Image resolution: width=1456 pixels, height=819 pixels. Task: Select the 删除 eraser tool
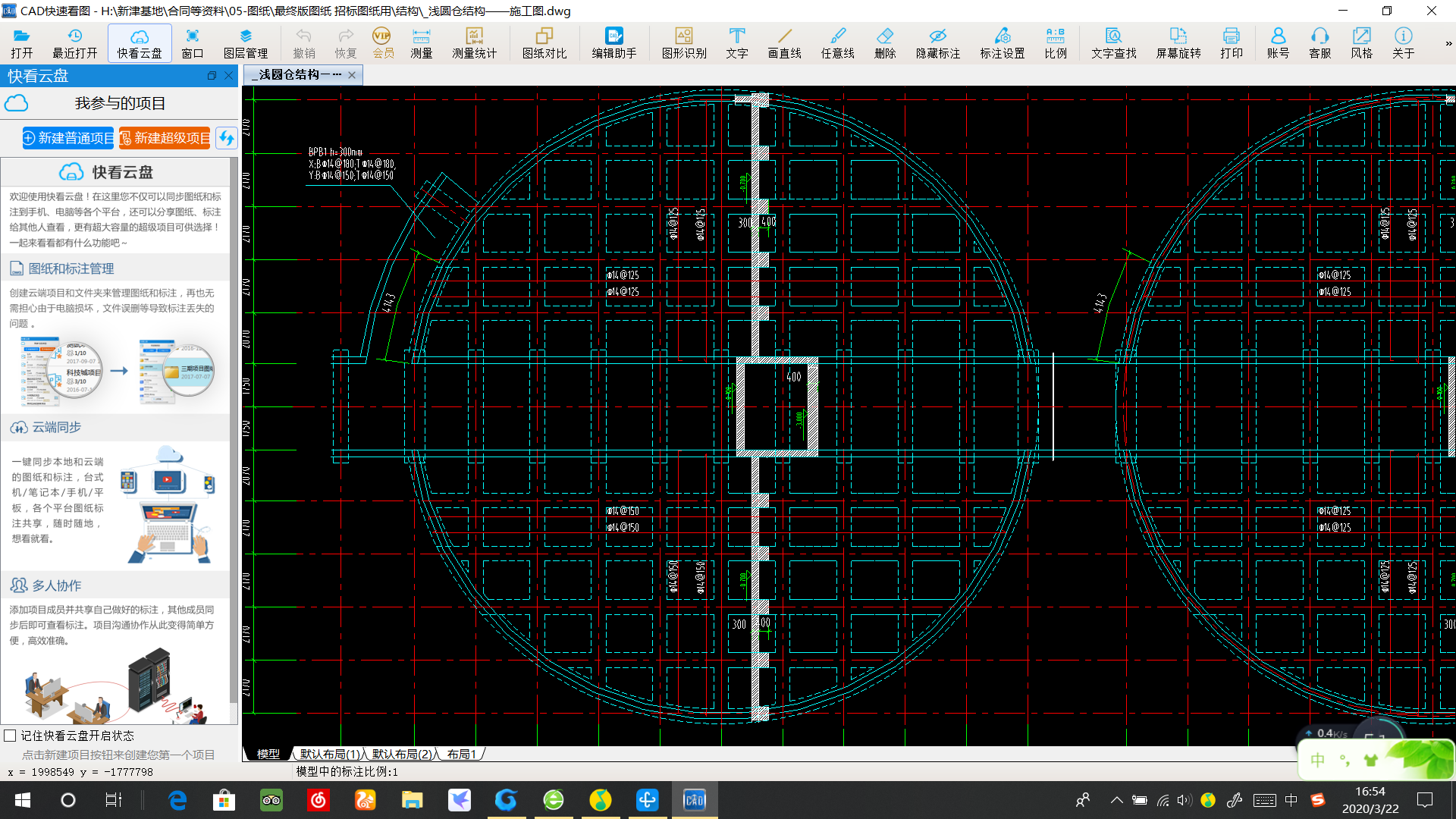885,43
